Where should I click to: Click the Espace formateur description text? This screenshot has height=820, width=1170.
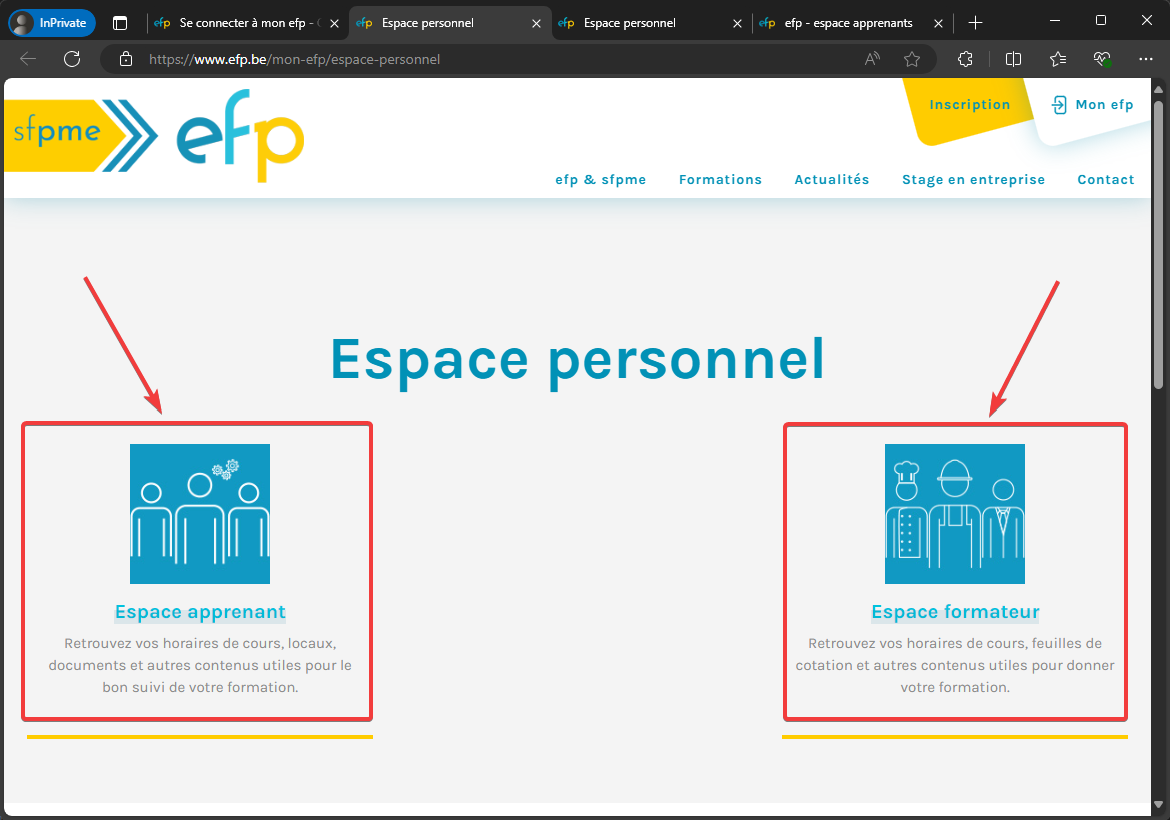(955, 665)
